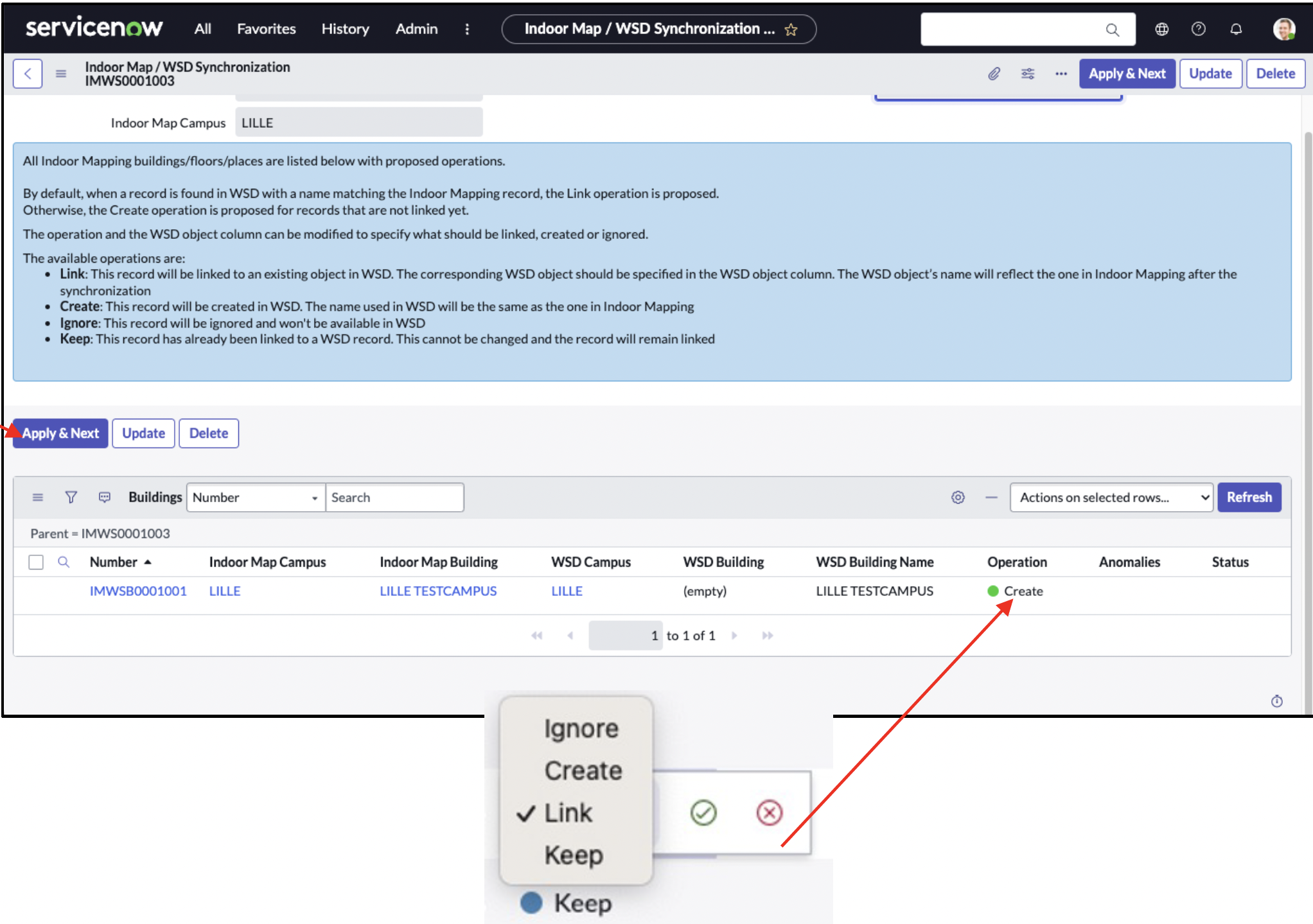Open the more menu options icon in the top nav
The image size is (1313, 924).
pos(467,29)
